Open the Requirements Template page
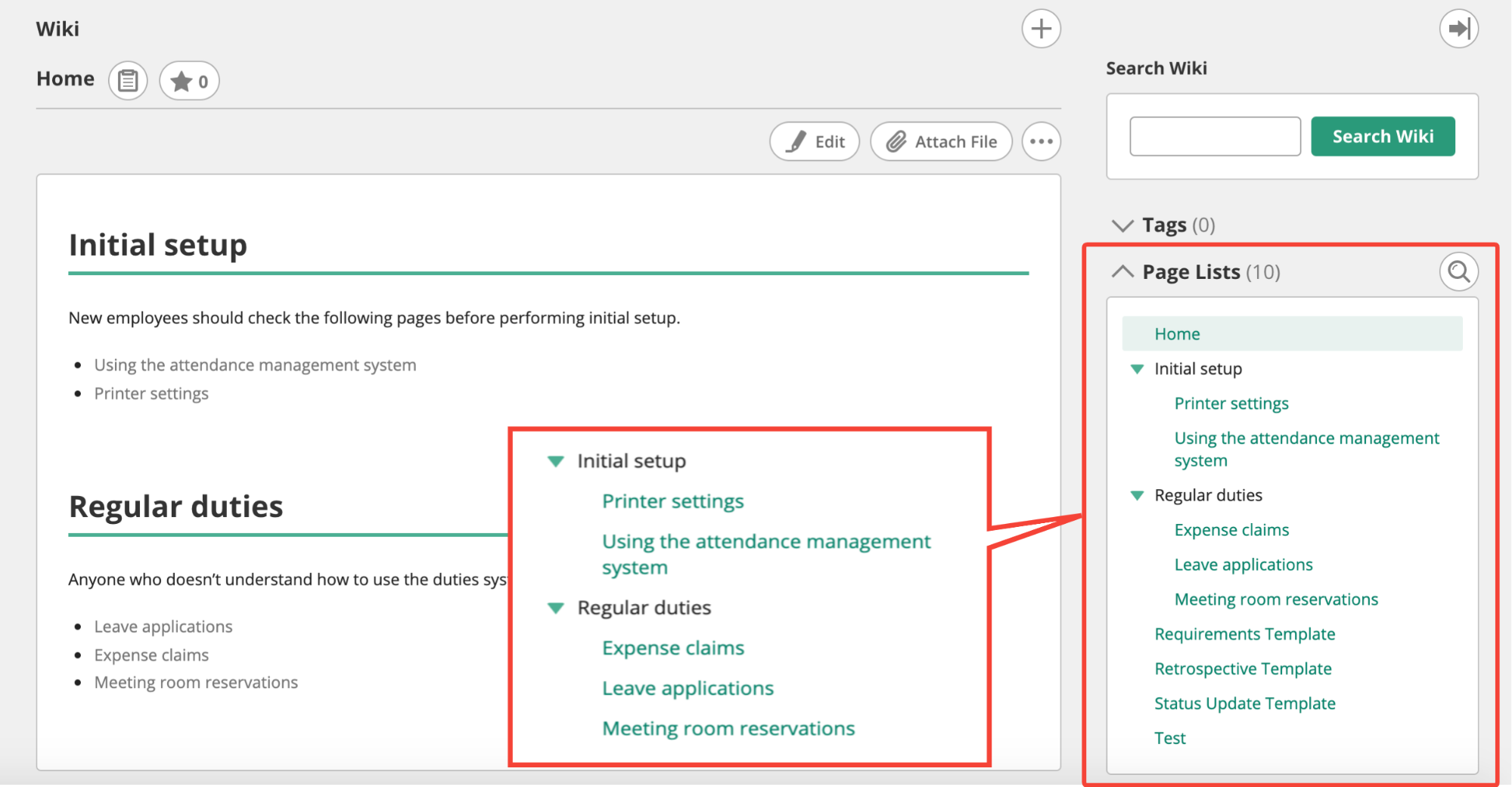The height and width of the screenshot is (787, 1512). click(x=1244, y=634)
